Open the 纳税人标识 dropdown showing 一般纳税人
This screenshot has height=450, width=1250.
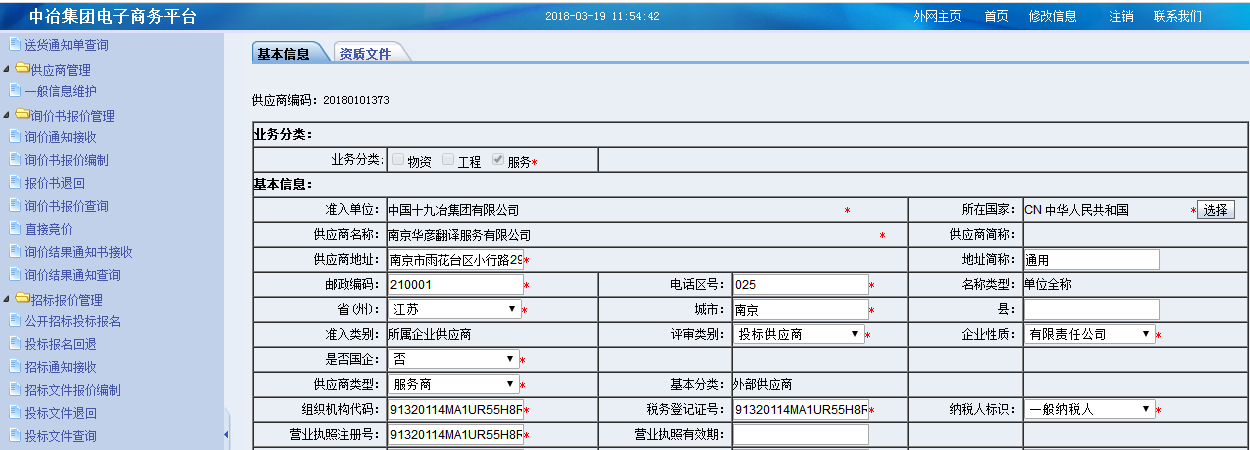pyautogui.click(x=1090, y=409)
